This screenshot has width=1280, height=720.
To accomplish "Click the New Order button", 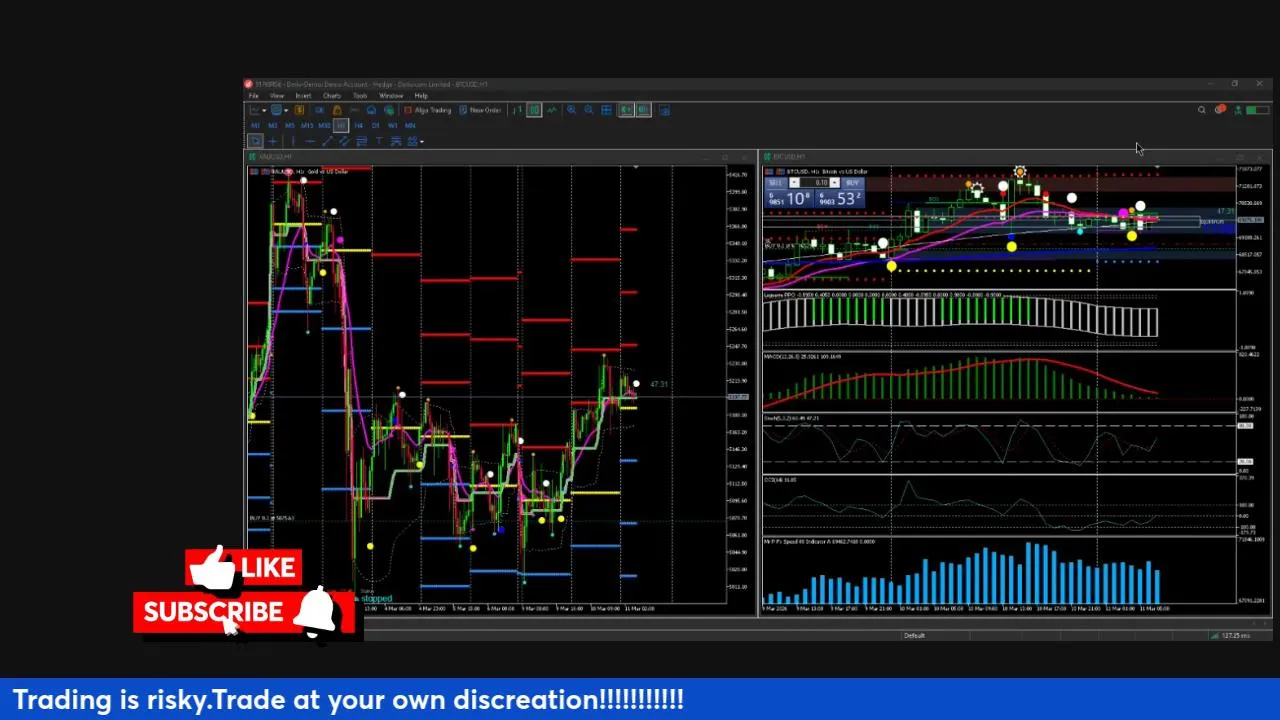I will tap(481, 110).
